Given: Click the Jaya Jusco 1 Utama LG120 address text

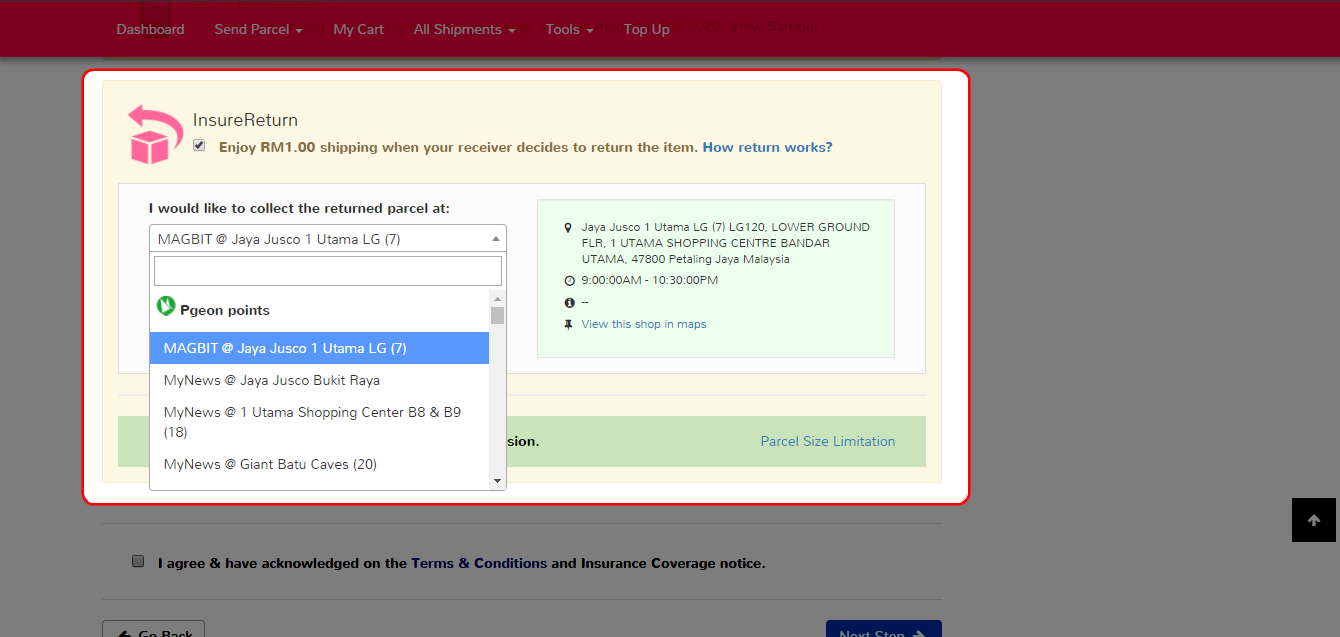Looking at the screenshot, I should click(725, 243).
